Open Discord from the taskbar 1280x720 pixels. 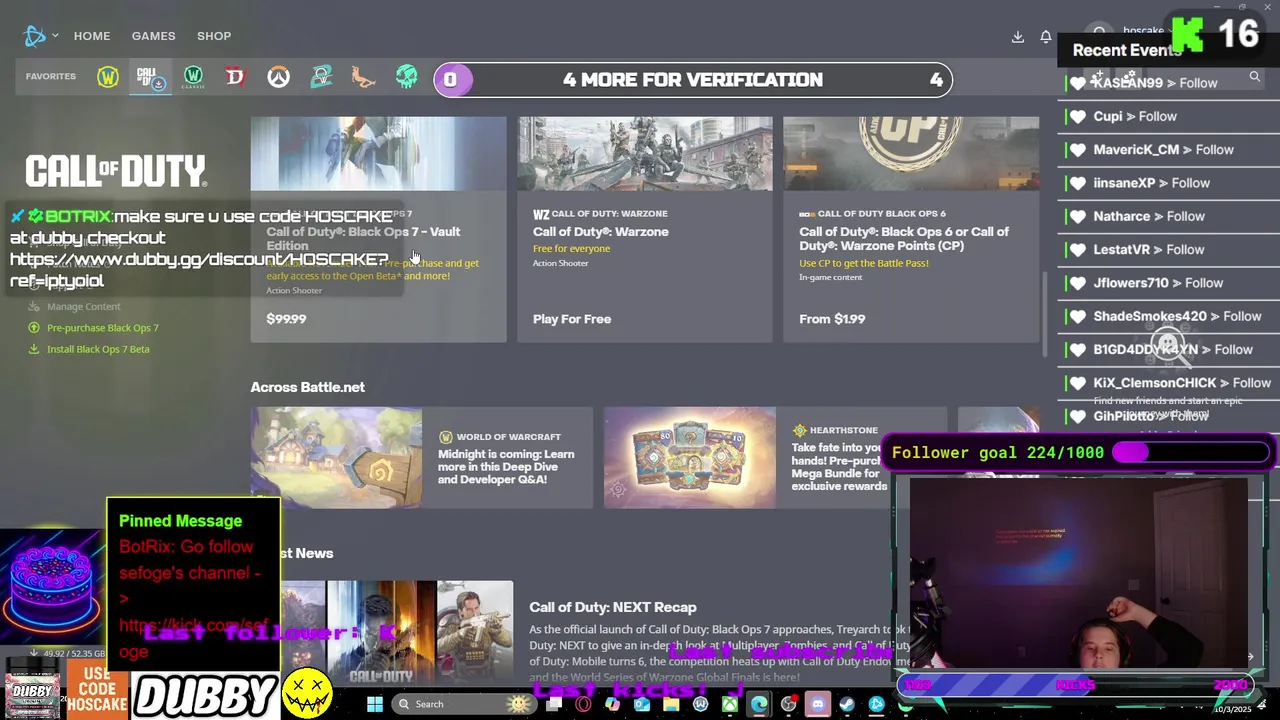(818, 704)
